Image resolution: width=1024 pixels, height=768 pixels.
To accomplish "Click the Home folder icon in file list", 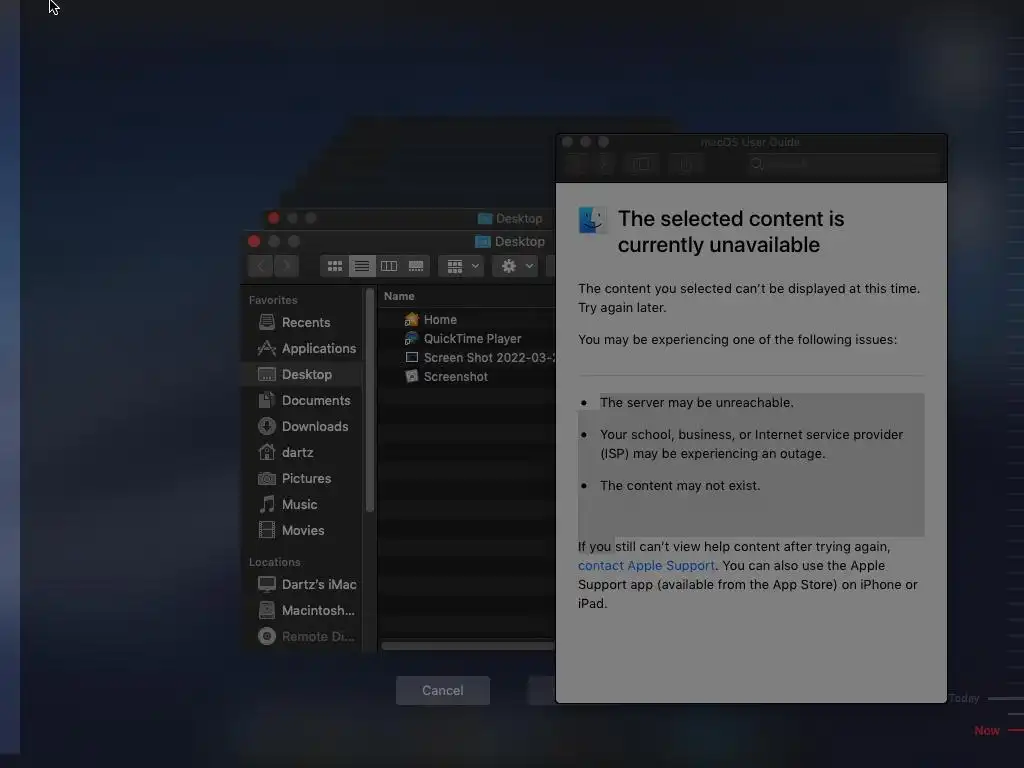I will (411, 319).
